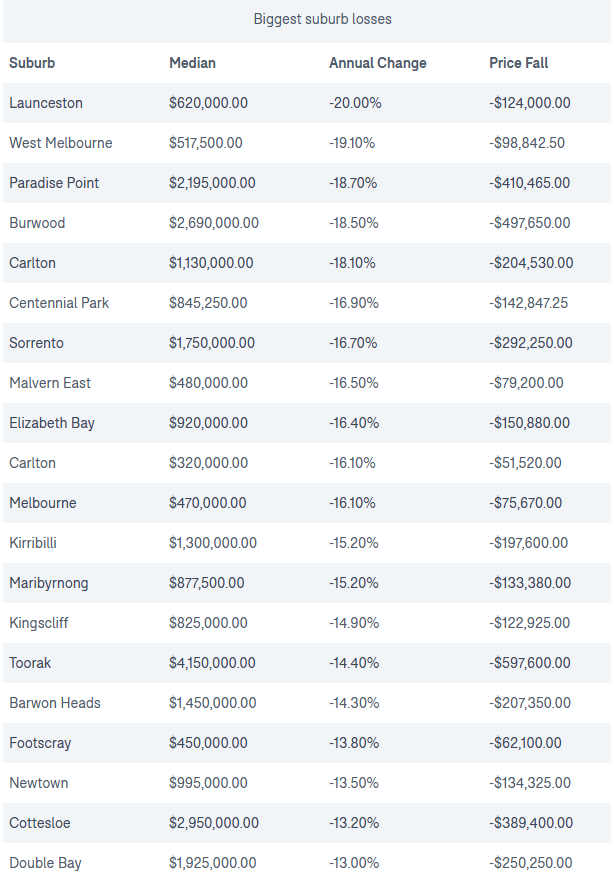Image resolution: width=611 pixels, height=878 pixels.
Task: Select the $2,195,000.00 median for Paradise Point
Action: click(212, 183)
